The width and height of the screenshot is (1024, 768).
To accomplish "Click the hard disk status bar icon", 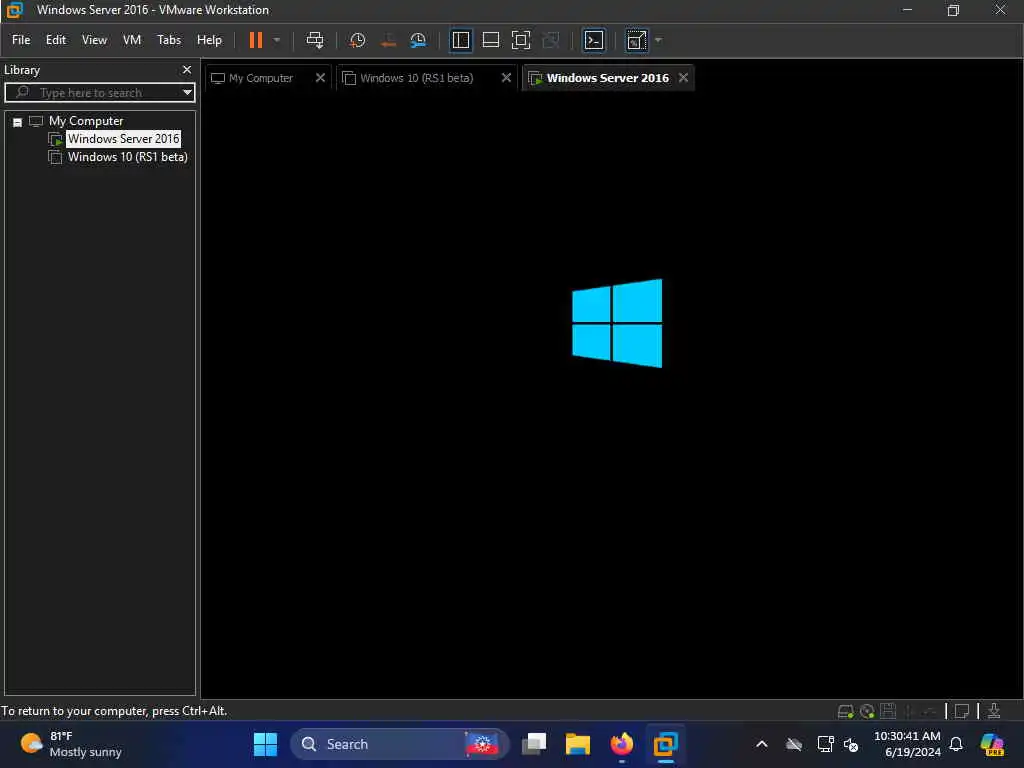I will coord(845,711).
